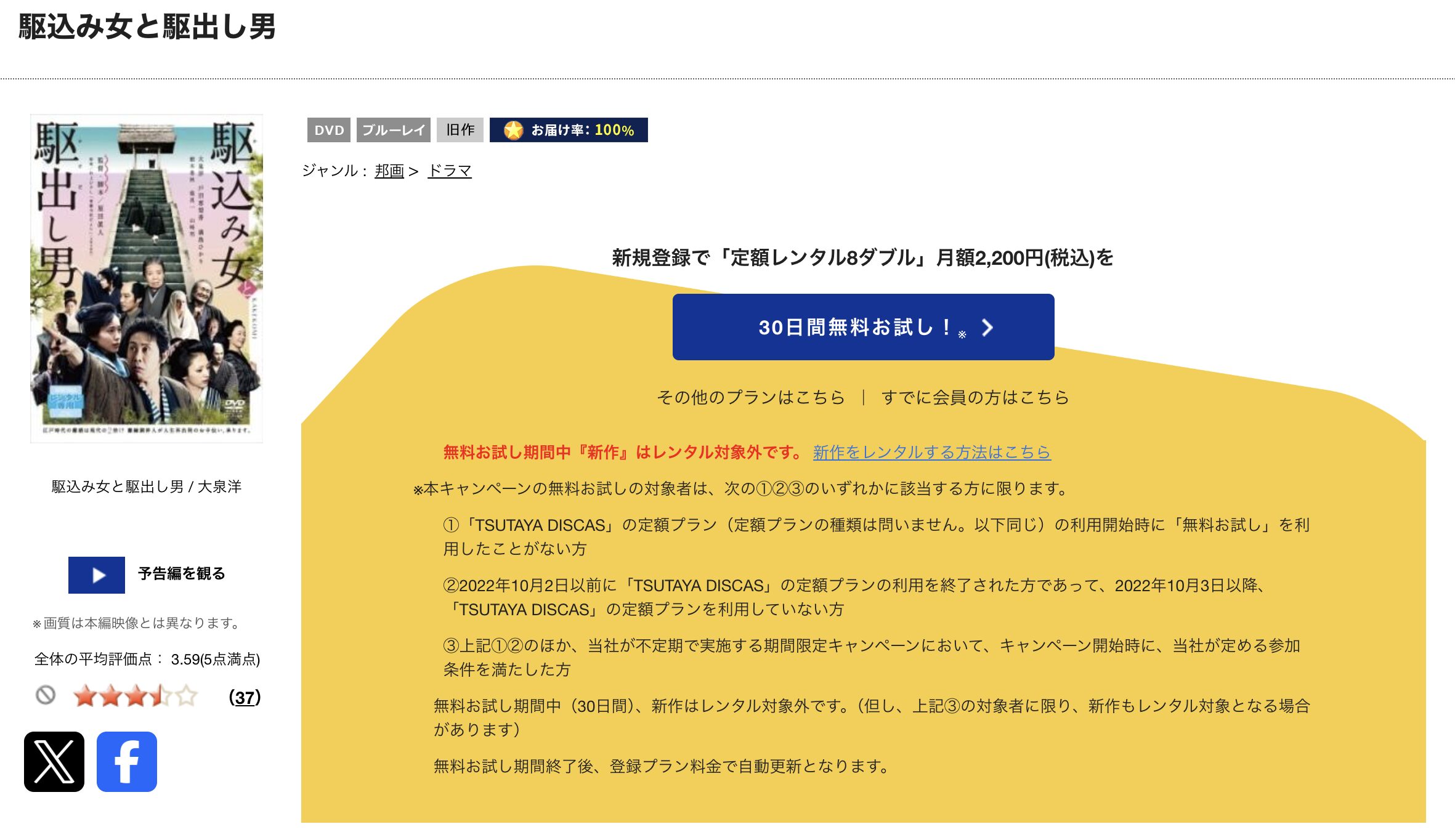Click the star rating graphic
Viewport: 1455px width, 840px height.
coord(135,697)
